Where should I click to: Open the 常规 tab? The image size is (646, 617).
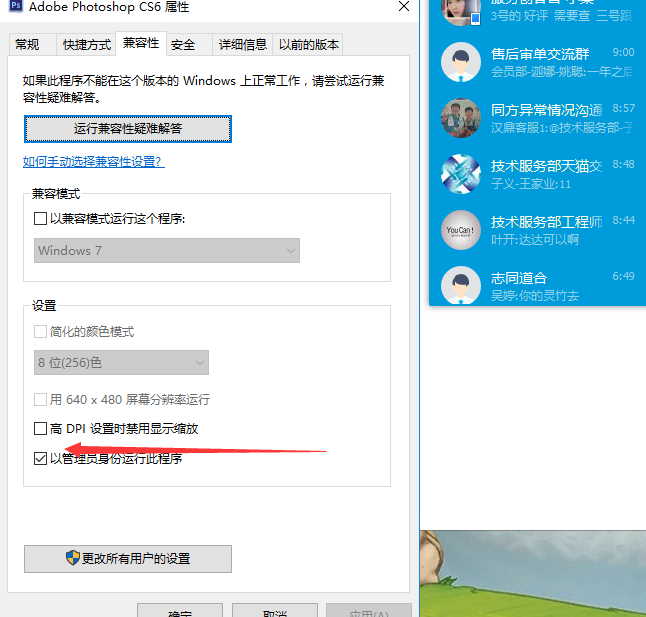pos(33,44)
